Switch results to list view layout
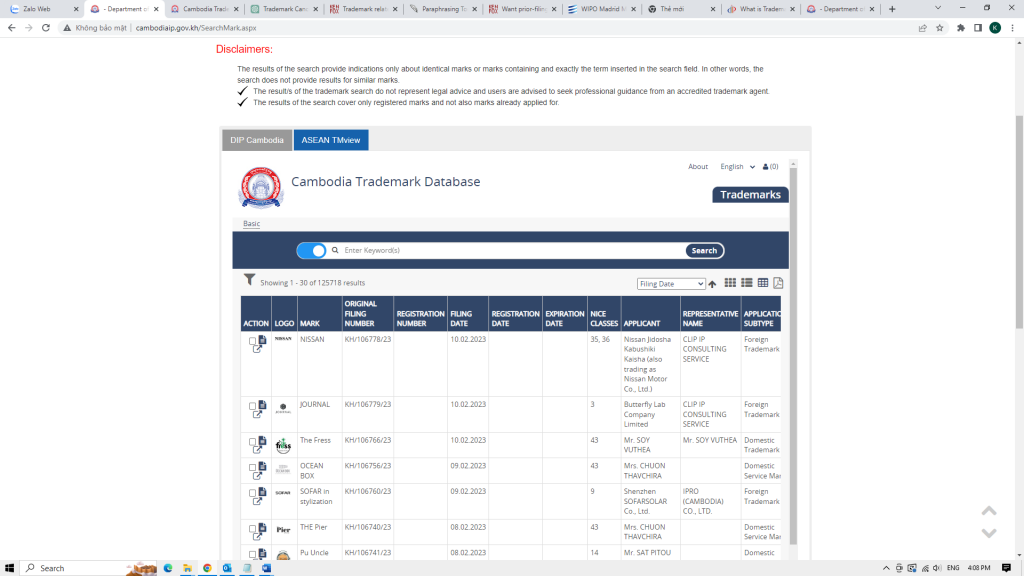This screenshot has height=576, width=1024. (x=746, y=283)
